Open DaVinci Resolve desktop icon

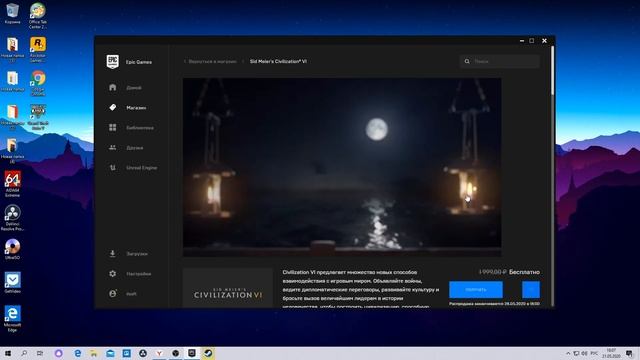click(12, 218)
